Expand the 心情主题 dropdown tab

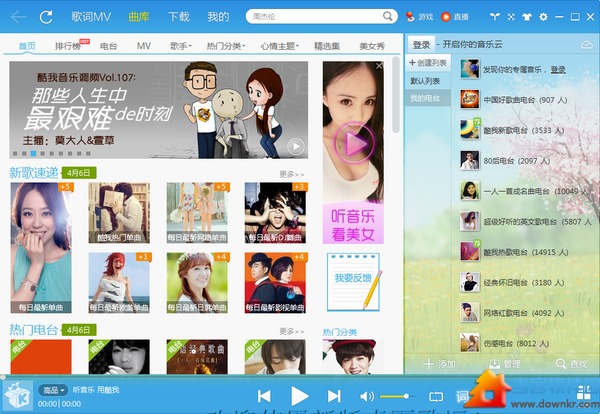click(279, 46)
